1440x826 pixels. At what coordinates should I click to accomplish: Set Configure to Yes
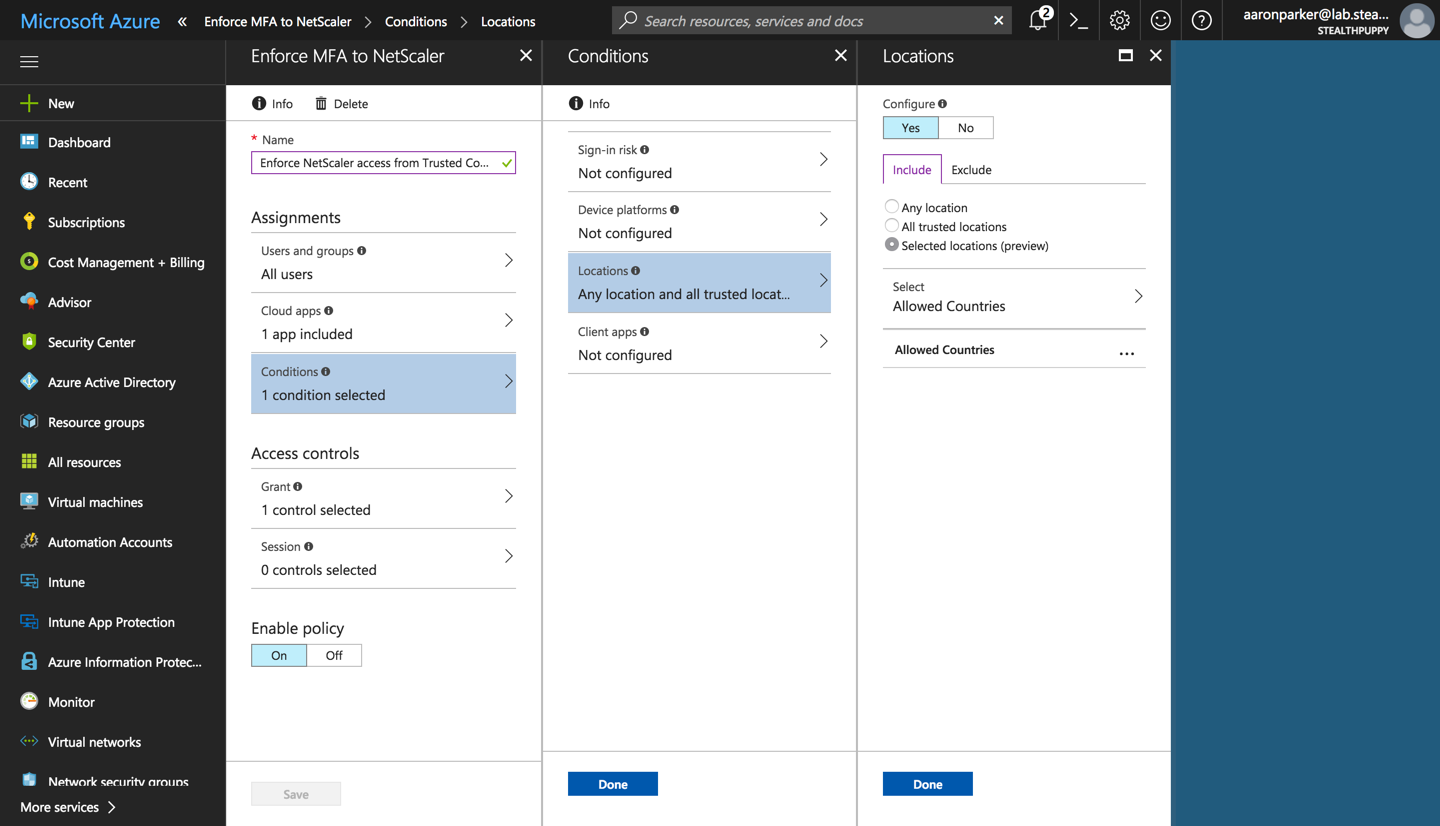click(x=910, y=128)
